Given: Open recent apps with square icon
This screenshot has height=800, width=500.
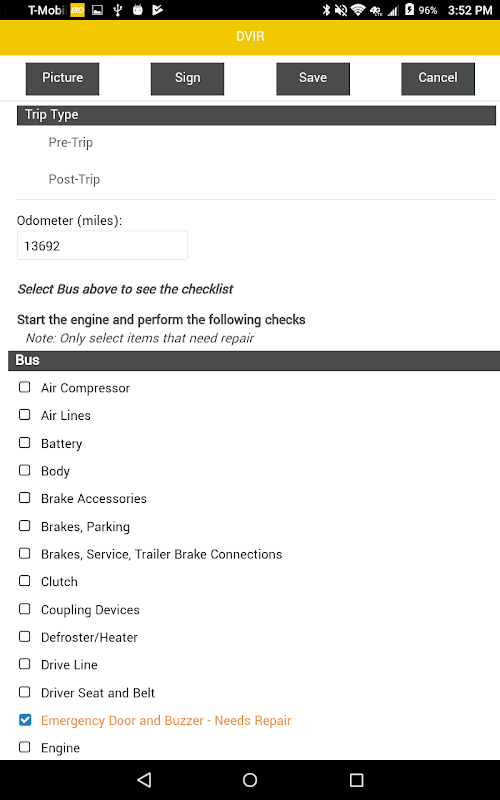Looking at the screenshot, I should pyautogui.click(x=356, y=779).
